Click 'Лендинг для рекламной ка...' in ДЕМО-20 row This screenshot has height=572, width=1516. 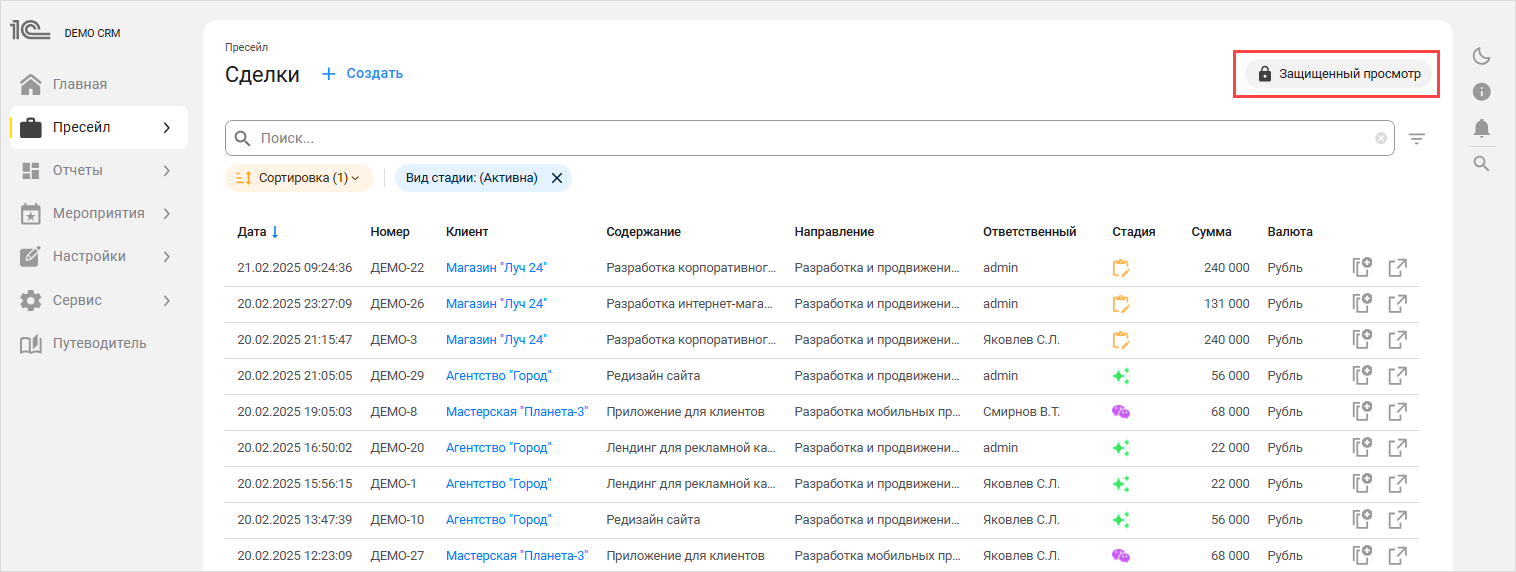coord(691,448)
